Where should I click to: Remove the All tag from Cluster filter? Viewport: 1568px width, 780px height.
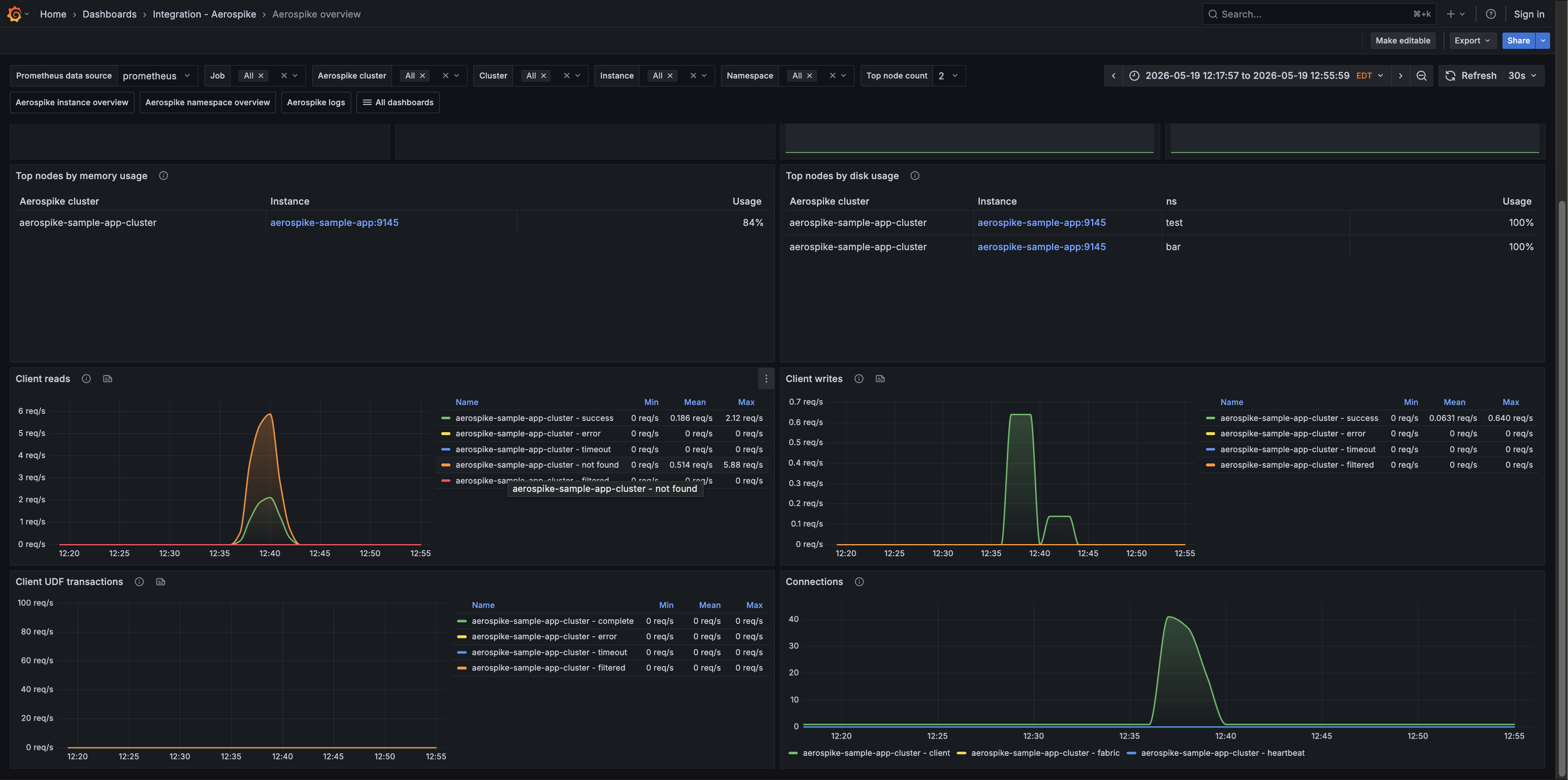(544, 76)
